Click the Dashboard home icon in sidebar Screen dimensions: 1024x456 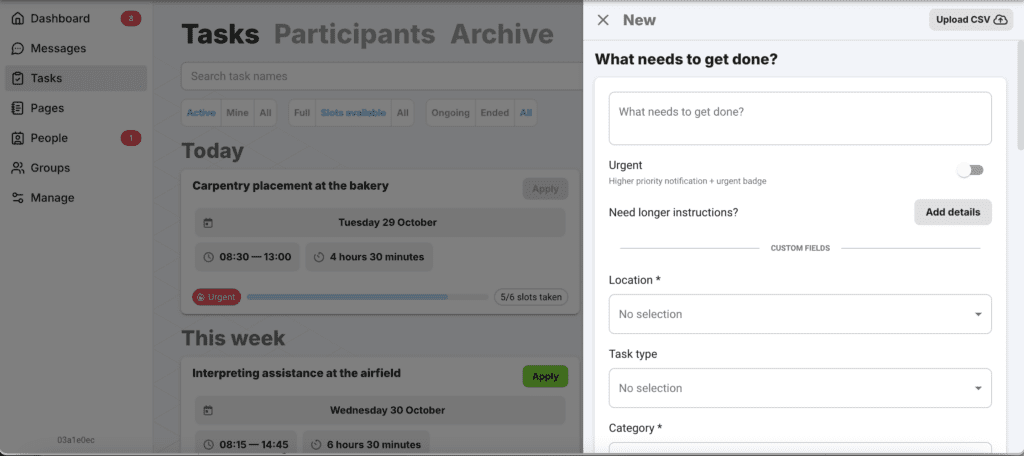click(18, 19)
